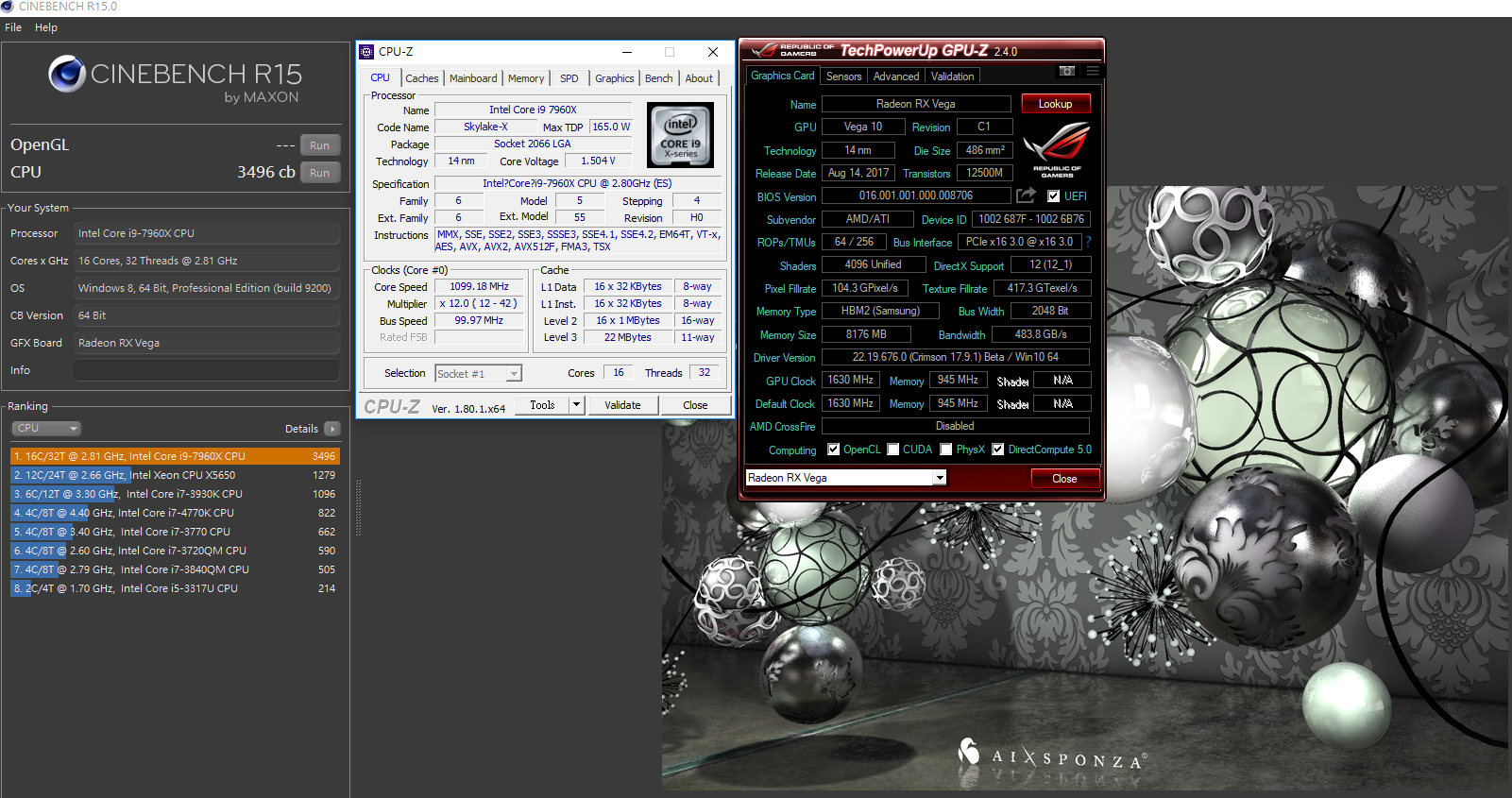Viewport: 1512px width, 798px height.
Task: Open the Cinebench Help menu
Action: (46, 27)
